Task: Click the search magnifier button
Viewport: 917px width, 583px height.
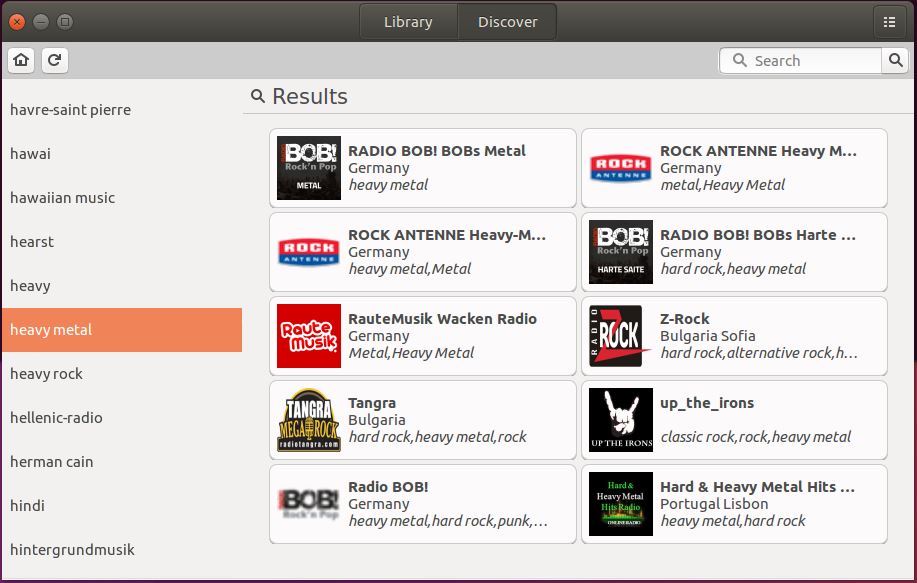Action: (896, 60)
